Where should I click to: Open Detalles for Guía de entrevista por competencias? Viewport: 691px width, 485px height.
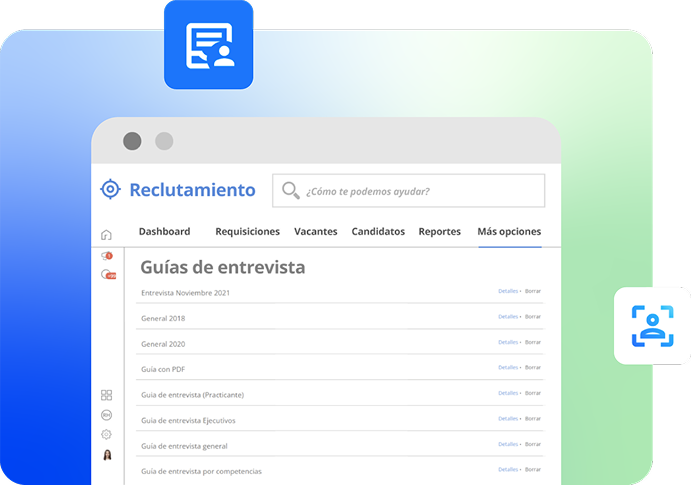point(508,470)
